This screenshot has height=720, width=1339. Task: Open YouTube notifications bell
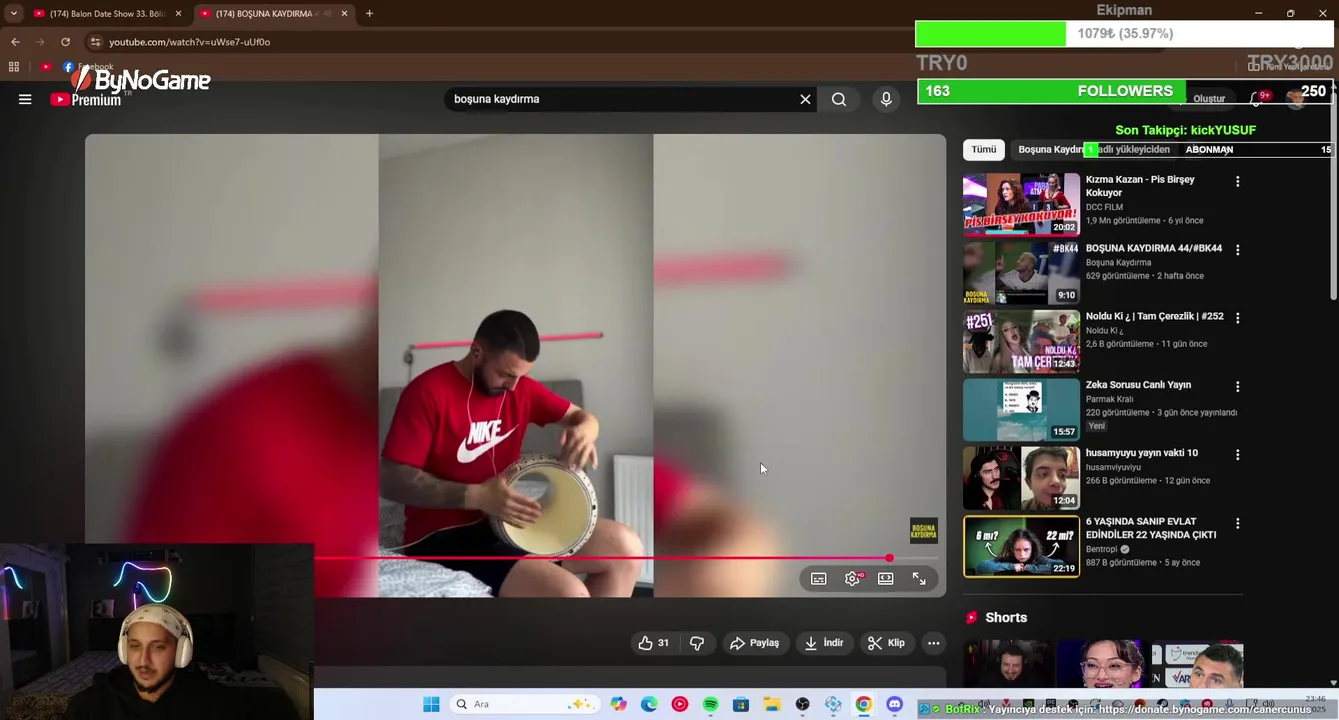1257,98
